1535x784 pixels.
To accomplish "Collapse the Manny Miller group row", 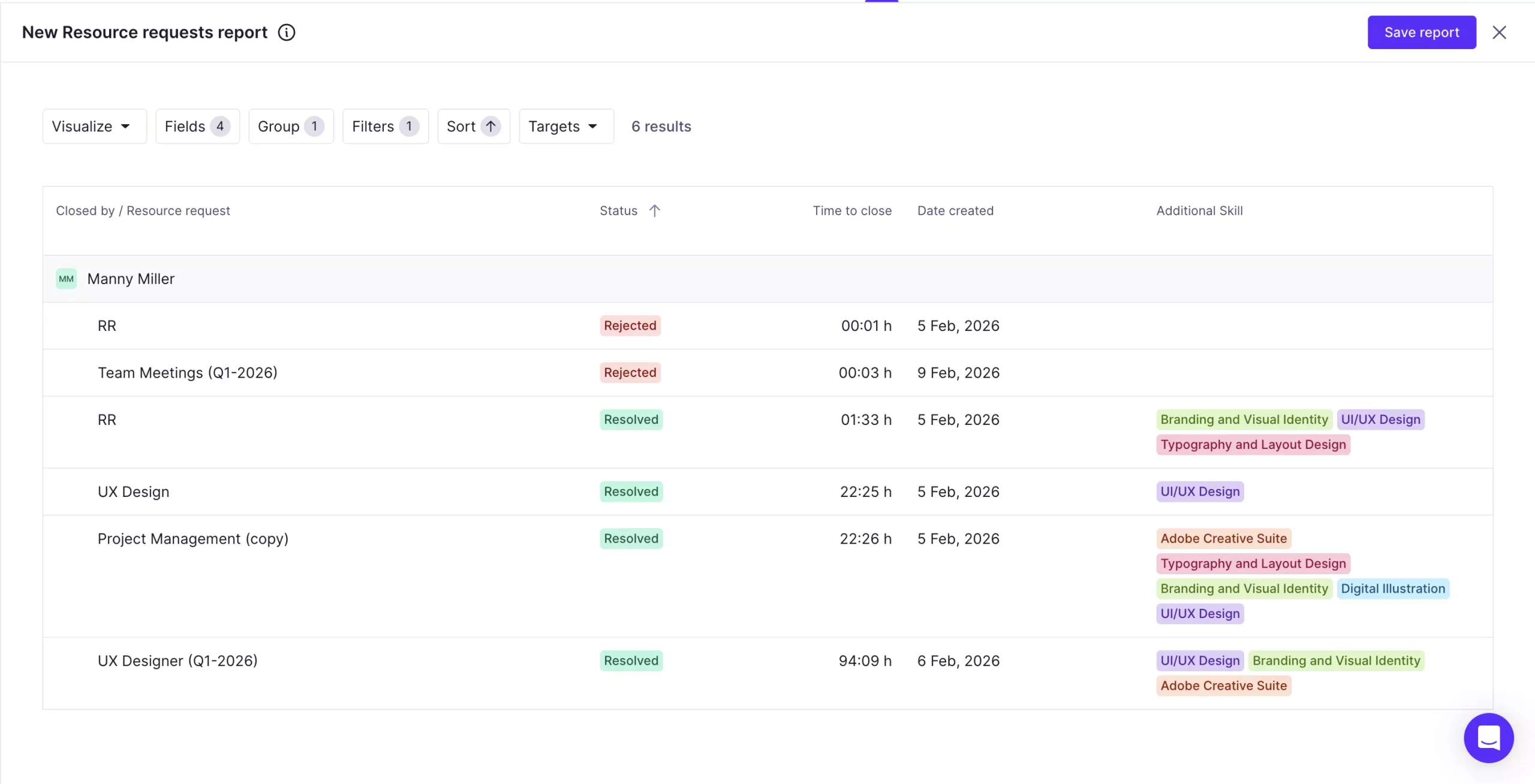I will [131, 279].
